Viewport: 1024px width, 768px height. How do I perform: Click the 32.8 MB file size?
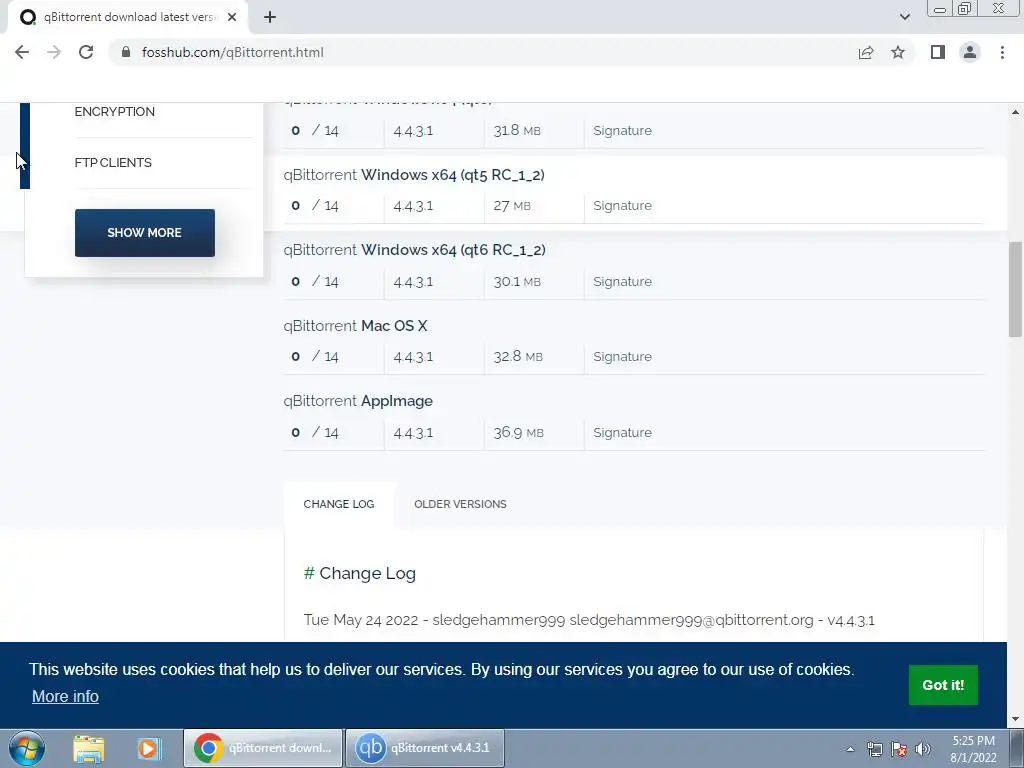[x=518, y=357]
